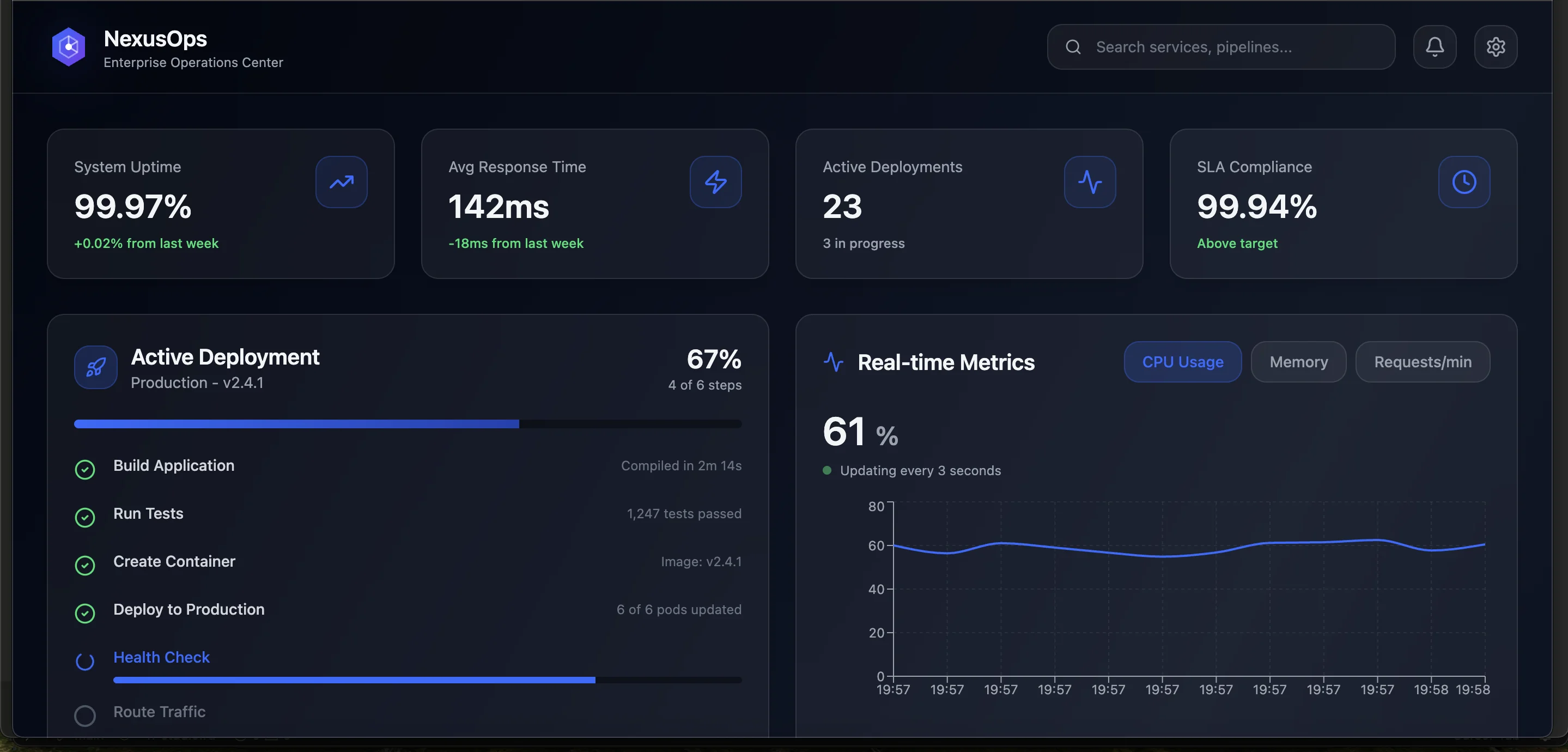Switch to the Requests/min metrics view

(1423, 362)
